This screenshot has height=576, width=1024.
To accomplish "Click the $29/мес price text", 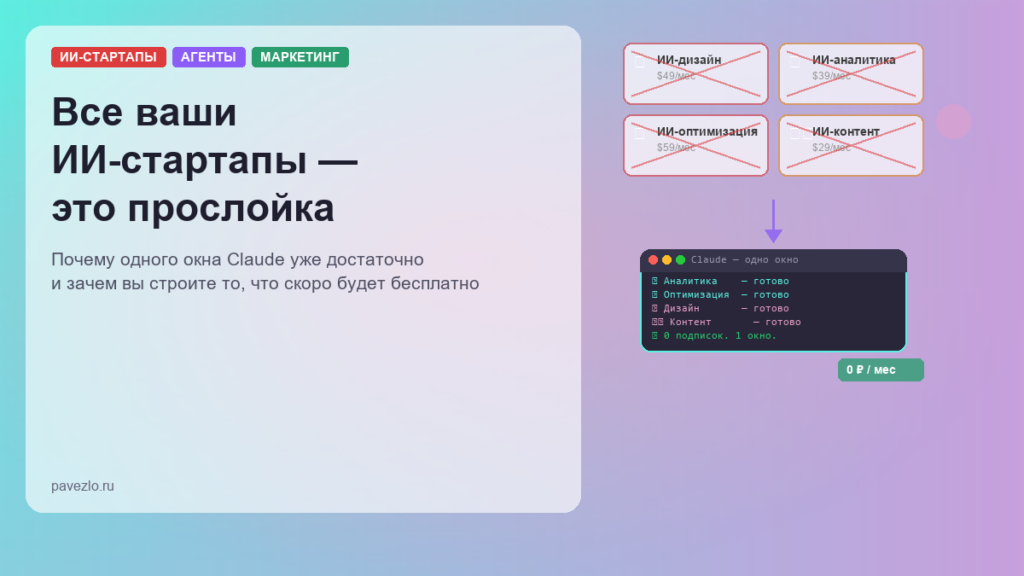I will click(831, 148).
